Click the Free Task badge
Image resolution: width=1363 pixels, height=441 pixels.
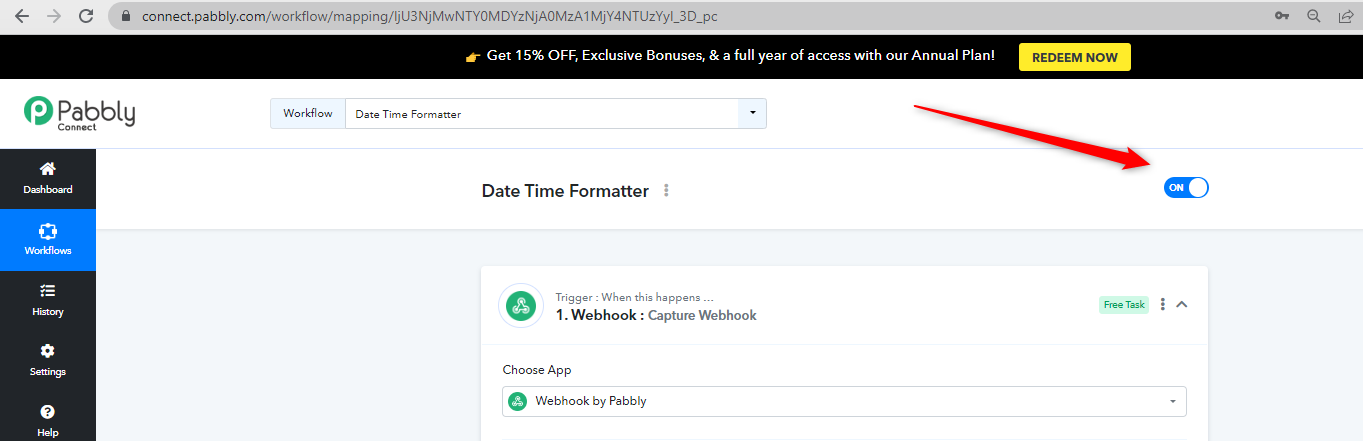[x=1124, y=304]
